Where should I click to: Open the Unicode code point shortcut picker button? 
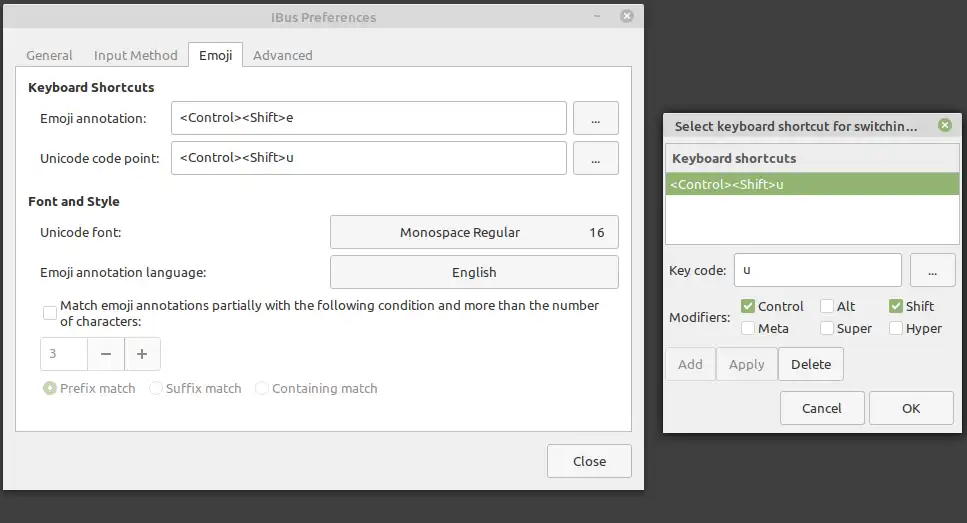pyautogui.click(x=595, y=158)
